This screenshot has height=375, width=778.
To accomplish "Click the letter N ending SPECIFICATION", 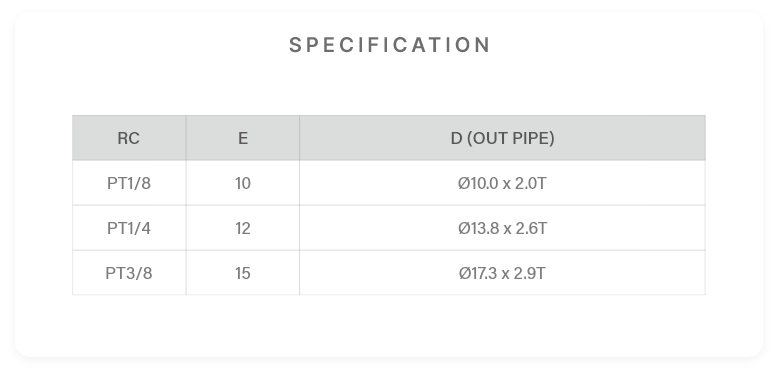I will [483, 45].
